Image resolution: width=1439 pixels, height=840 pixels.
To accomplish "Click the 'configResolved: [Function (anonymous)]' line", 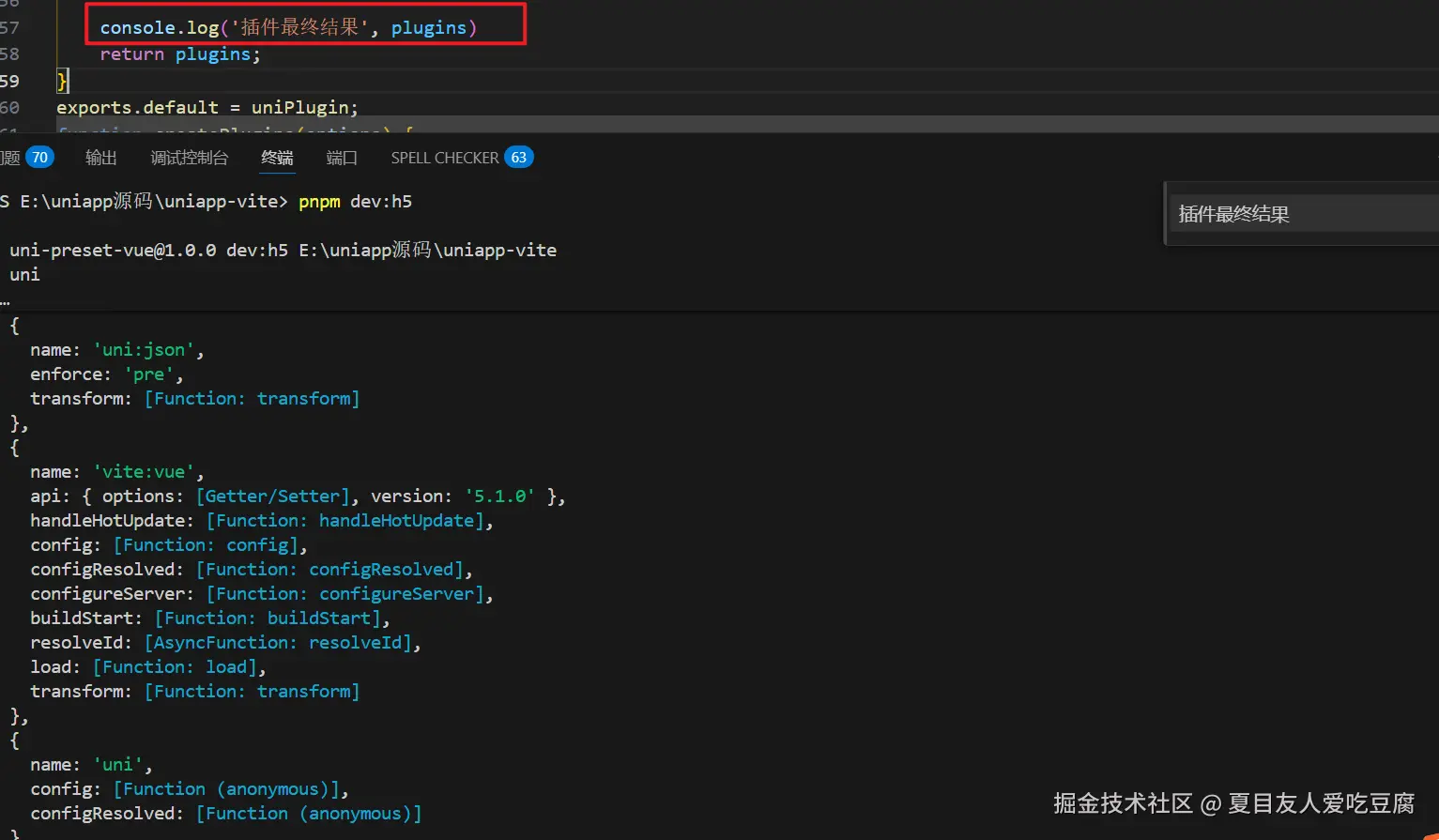I will point(226,814).
